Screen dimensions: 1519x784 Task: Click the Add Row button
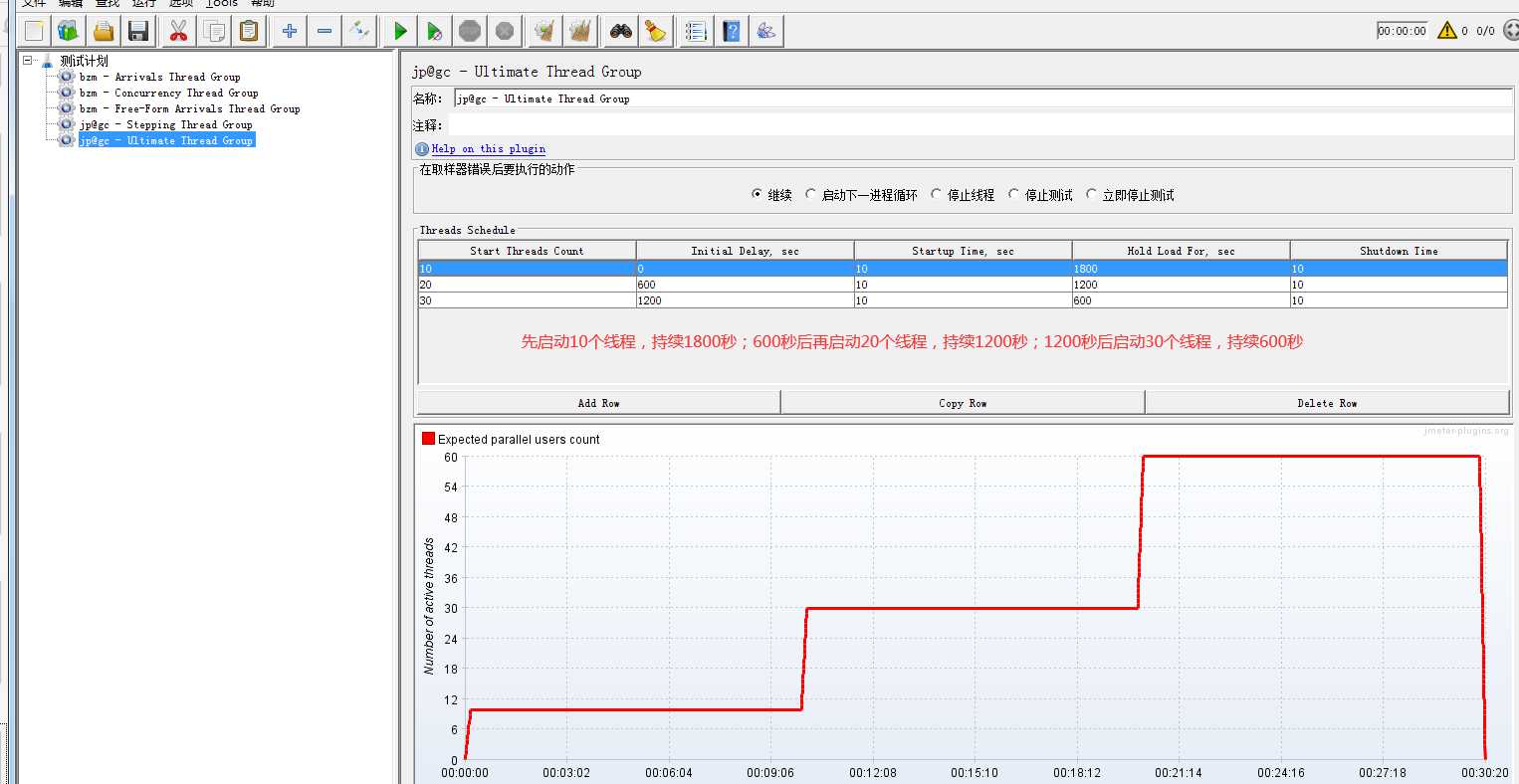point(598,403)
